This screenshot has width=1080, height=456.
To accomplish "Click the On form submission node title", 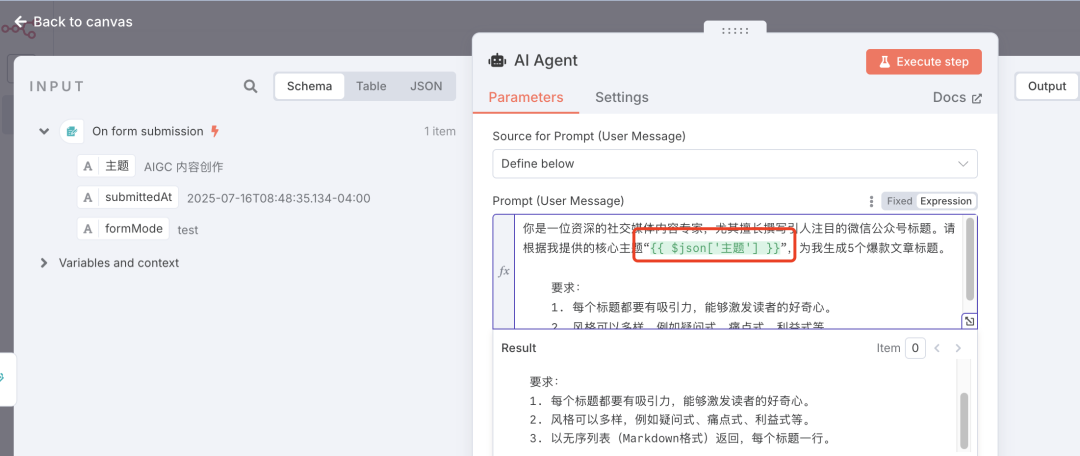I will coord(147,131).
